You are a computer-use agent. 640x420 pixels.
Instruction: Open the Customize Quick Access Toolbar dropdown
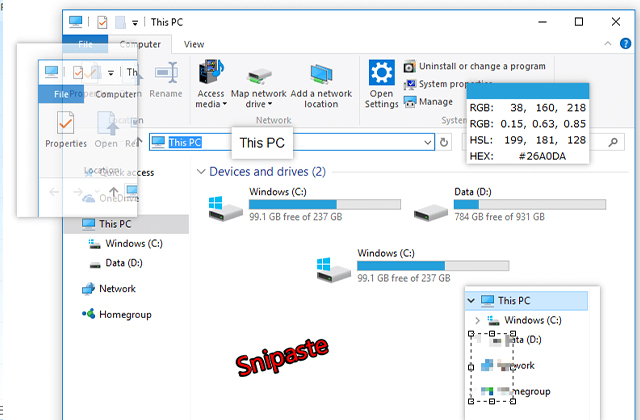[135, 23]
